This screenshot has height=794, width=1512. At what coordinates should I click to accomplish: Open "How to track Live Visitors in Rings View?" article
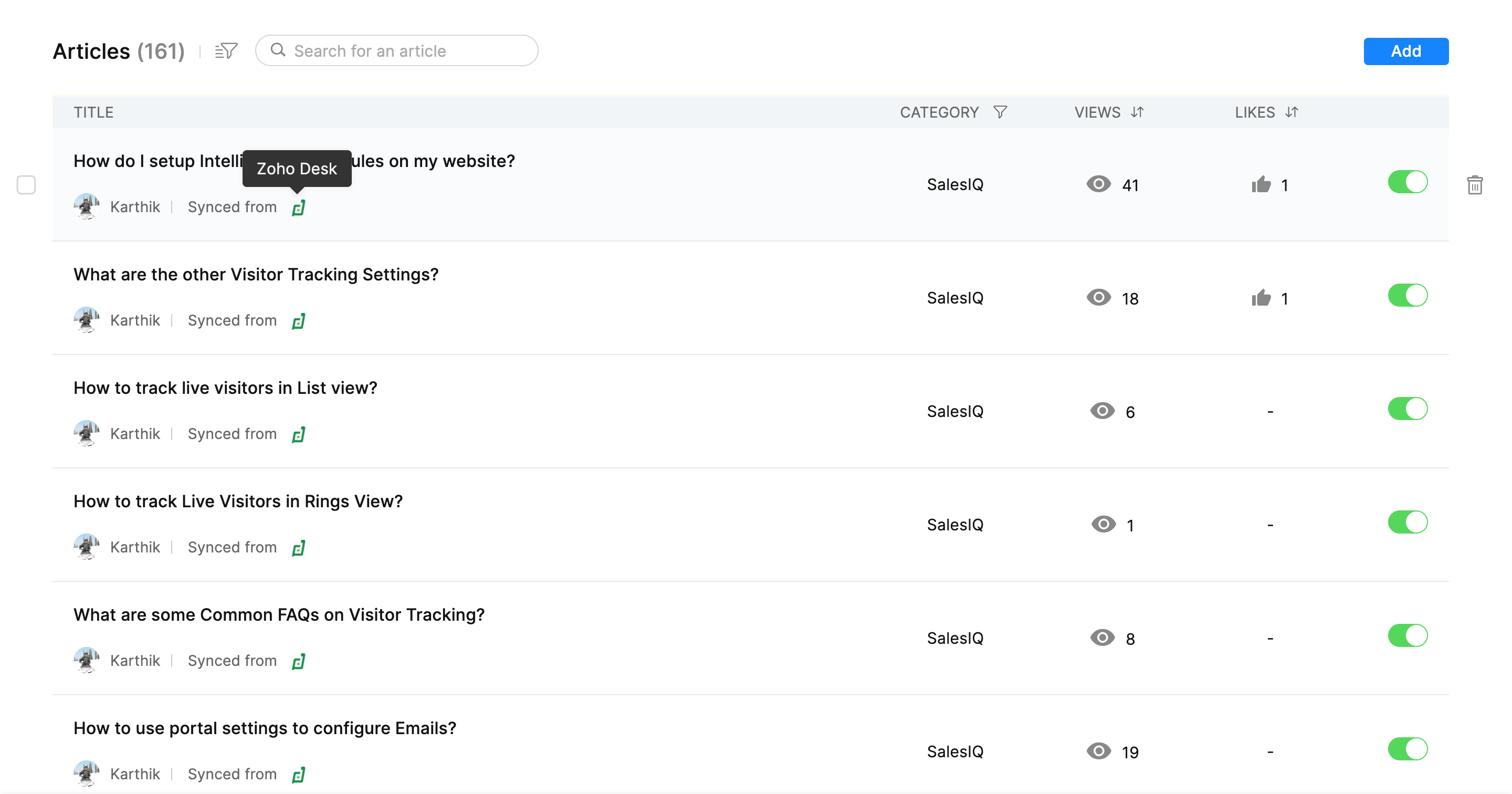coord(238,501)
